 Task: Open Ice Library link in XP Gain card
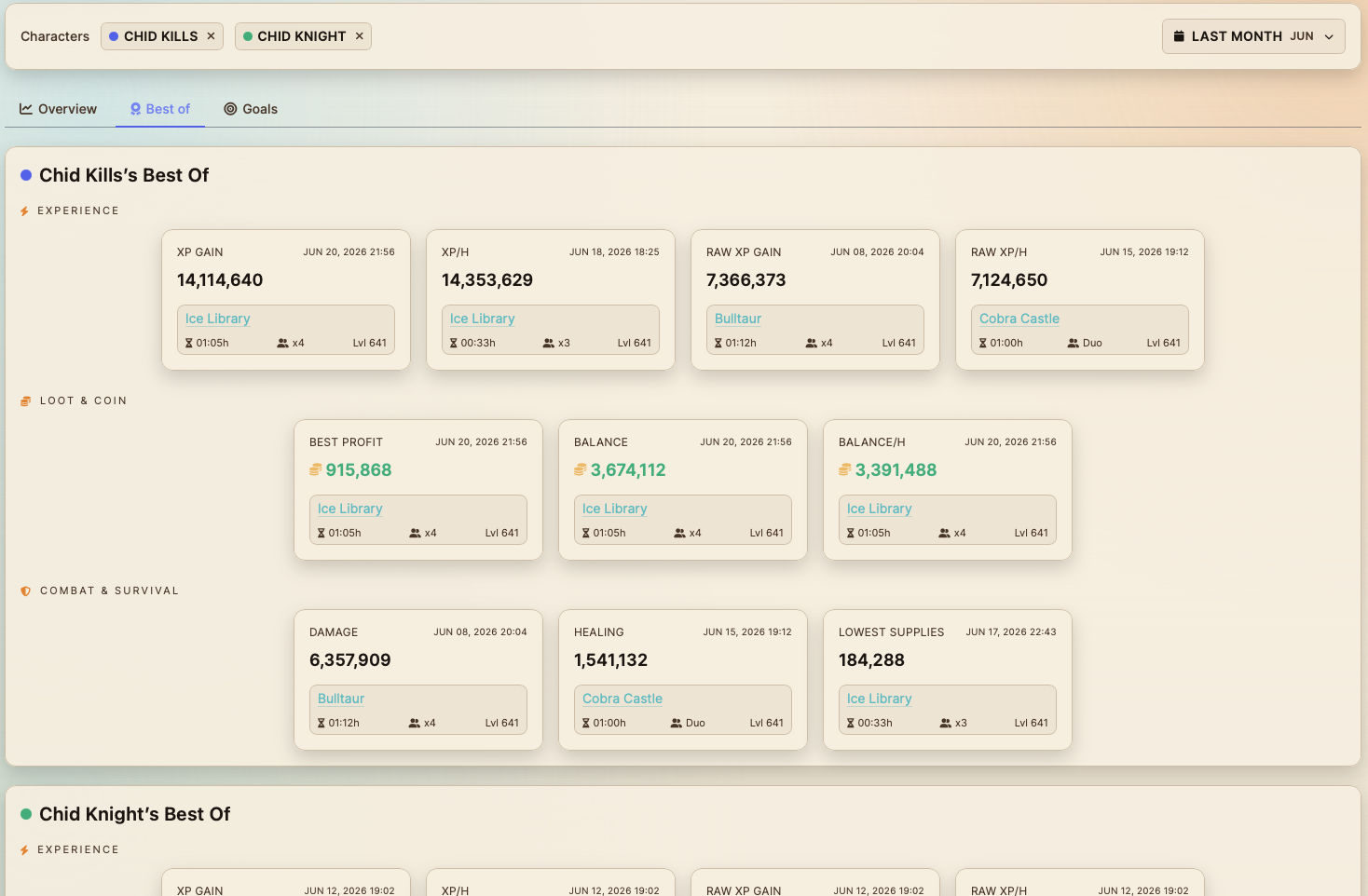(217, 319)
